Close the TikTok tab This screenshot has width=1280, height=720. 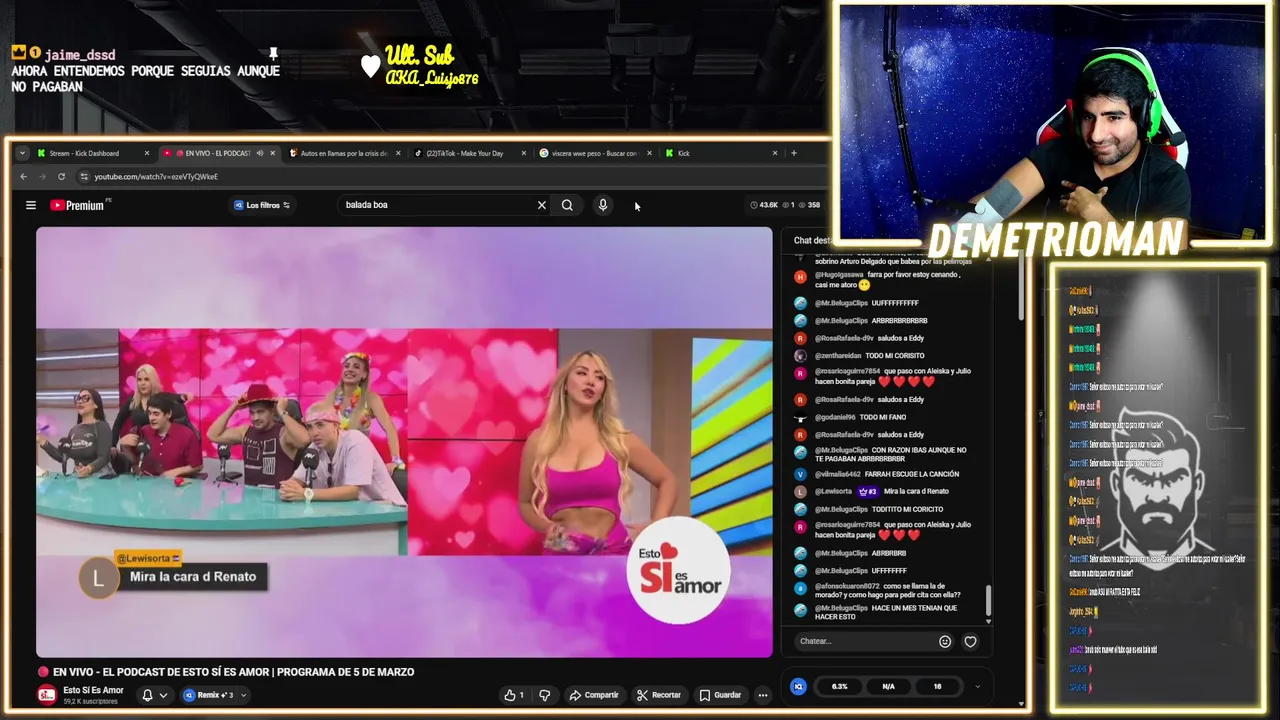click(523, 153)
